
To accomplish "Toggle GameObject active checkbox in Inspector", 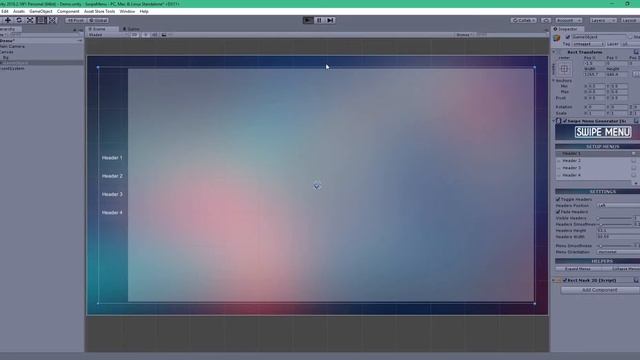I will (567, 37).
